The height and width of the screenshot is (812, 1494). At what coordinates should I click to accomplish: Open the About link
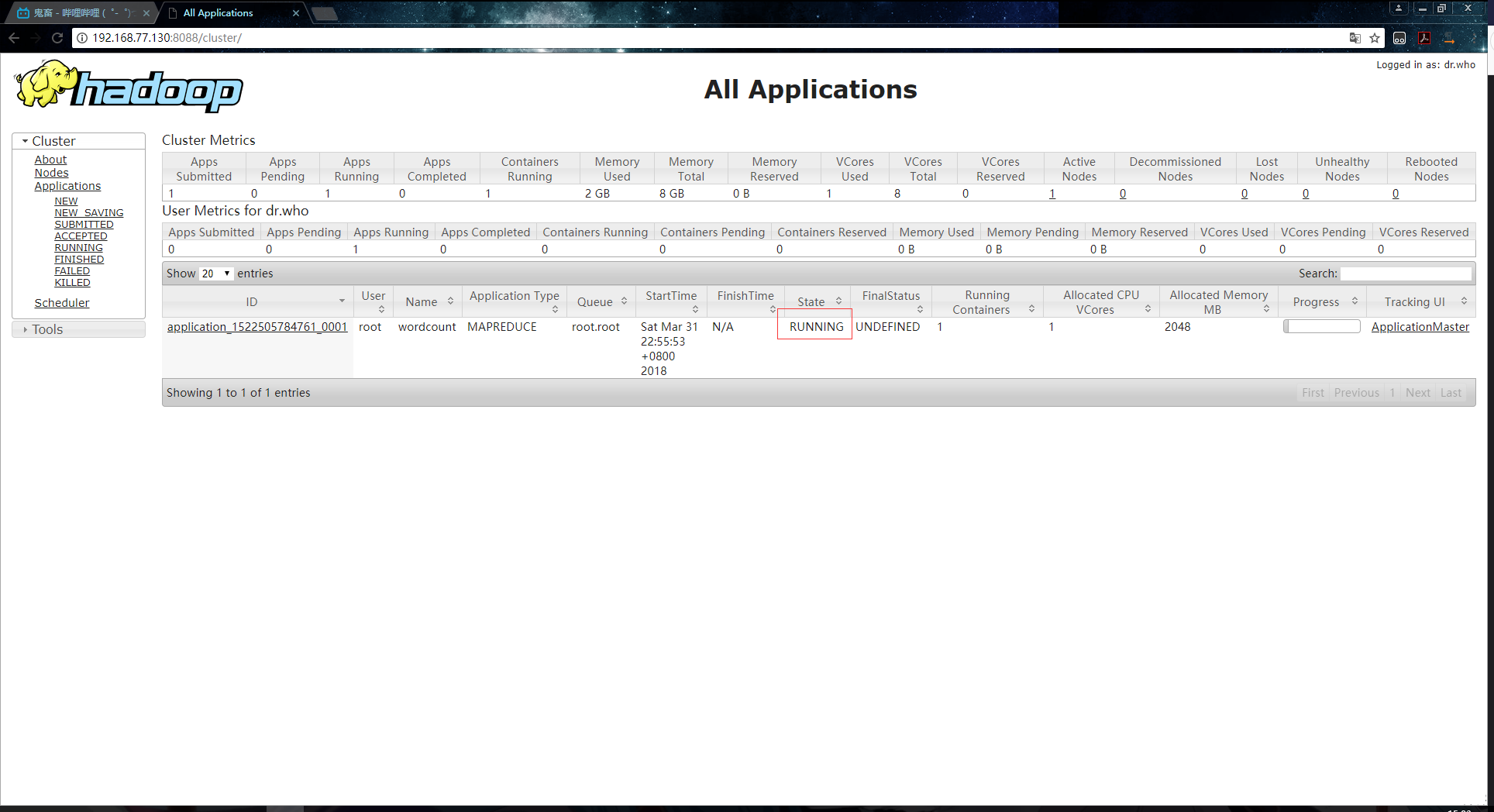coord(50,160)
